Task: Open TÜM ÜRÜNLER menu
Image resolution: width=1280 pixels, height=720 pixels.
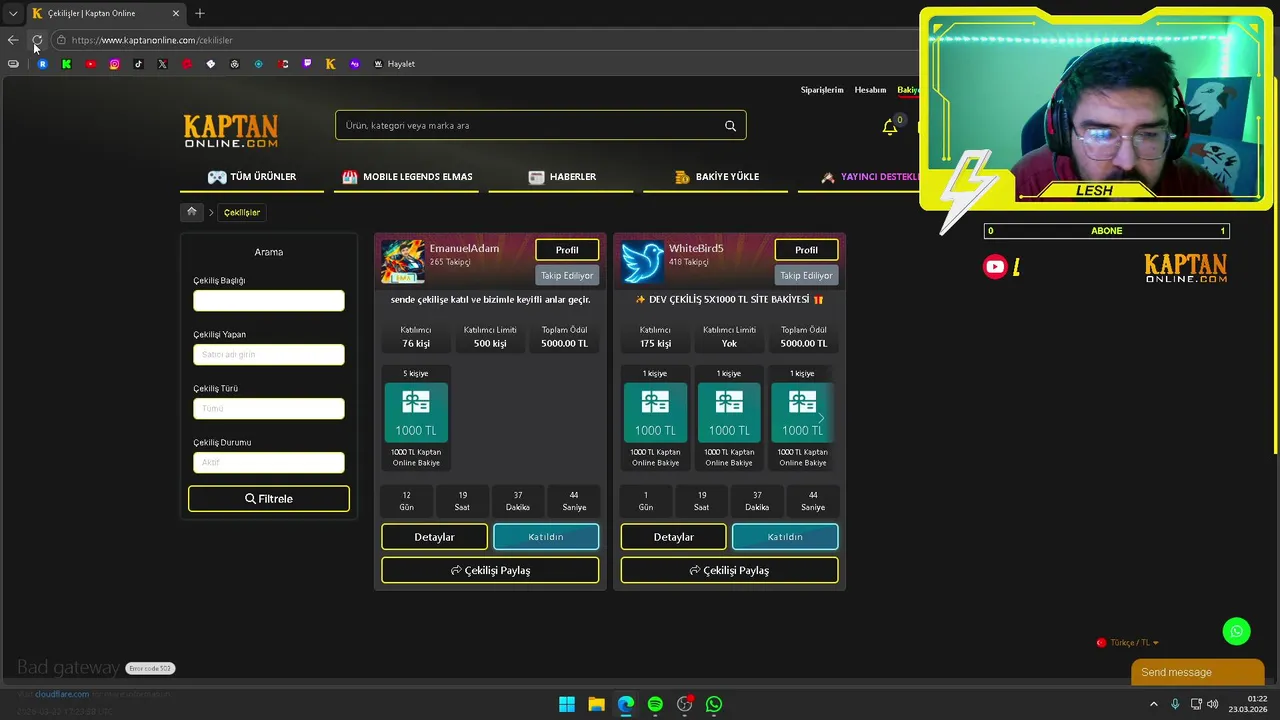Action: [x=252, y=177]
